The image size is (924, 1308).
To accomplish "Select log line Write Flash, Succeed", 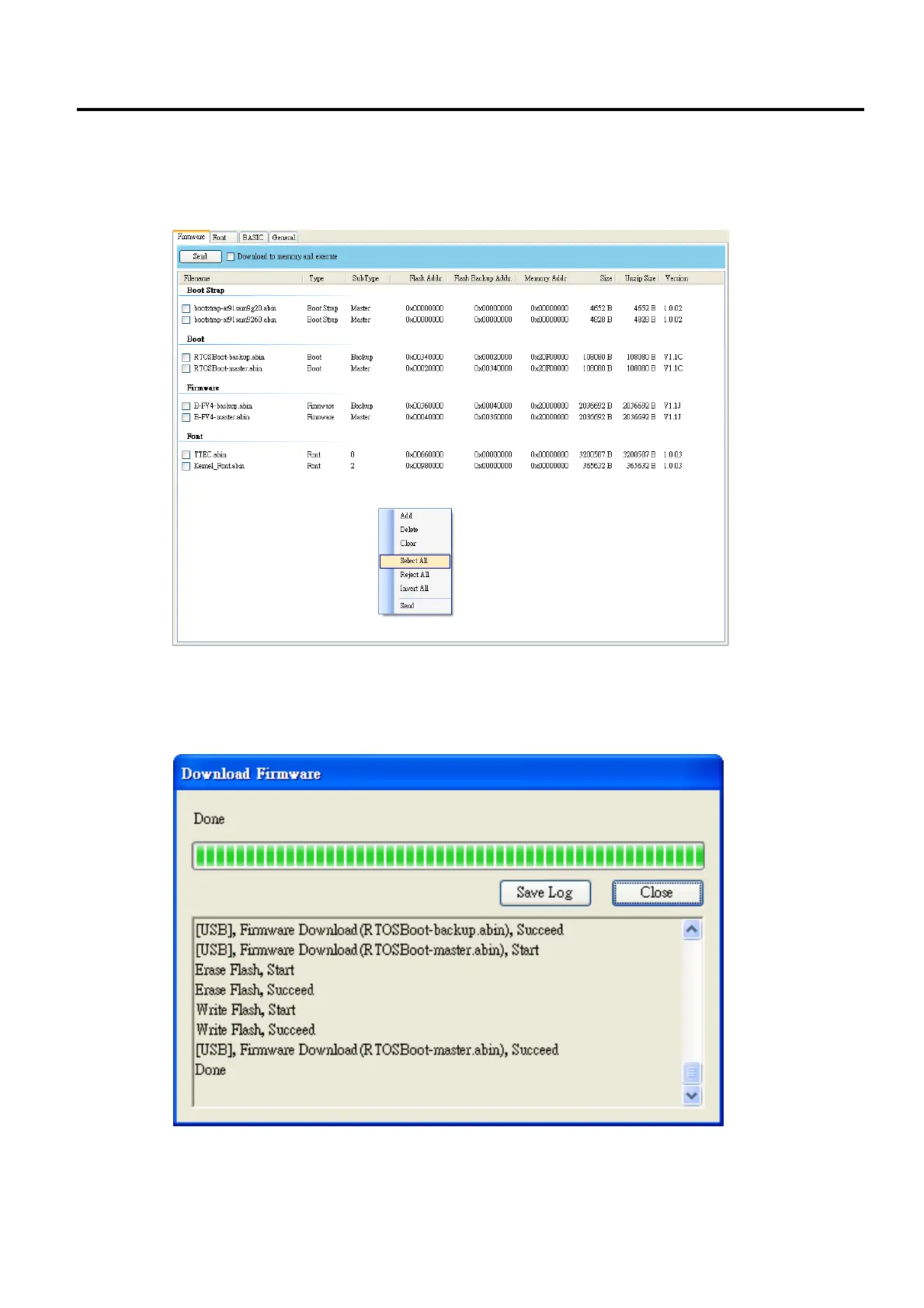I will pos(255,1030).
